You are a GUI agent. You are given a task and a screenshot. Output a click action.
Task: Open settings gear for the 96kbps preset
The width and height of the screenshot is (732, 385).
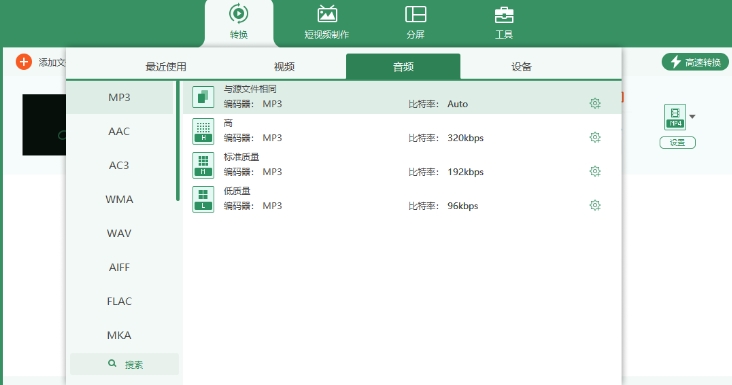pyautogui.click(x=595, y=205)
